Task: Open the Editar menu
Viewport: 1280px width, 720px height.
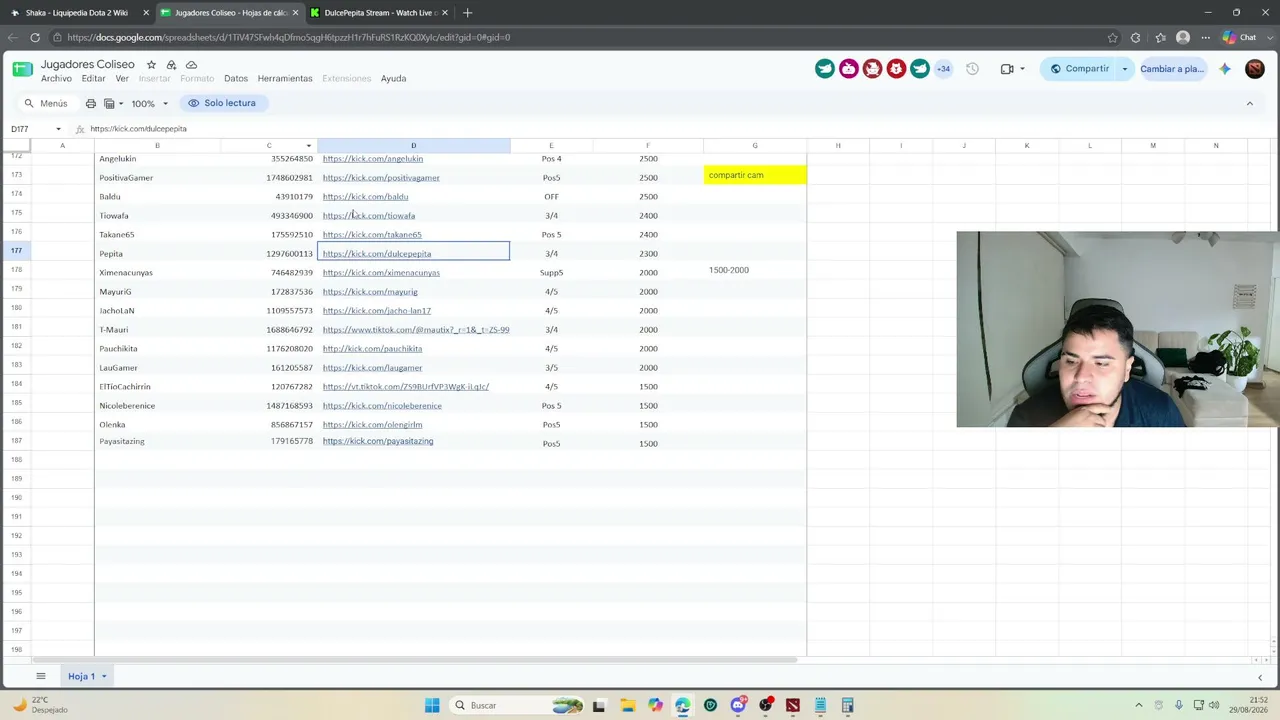Action: pyautogui.click(x=93, y=79)
